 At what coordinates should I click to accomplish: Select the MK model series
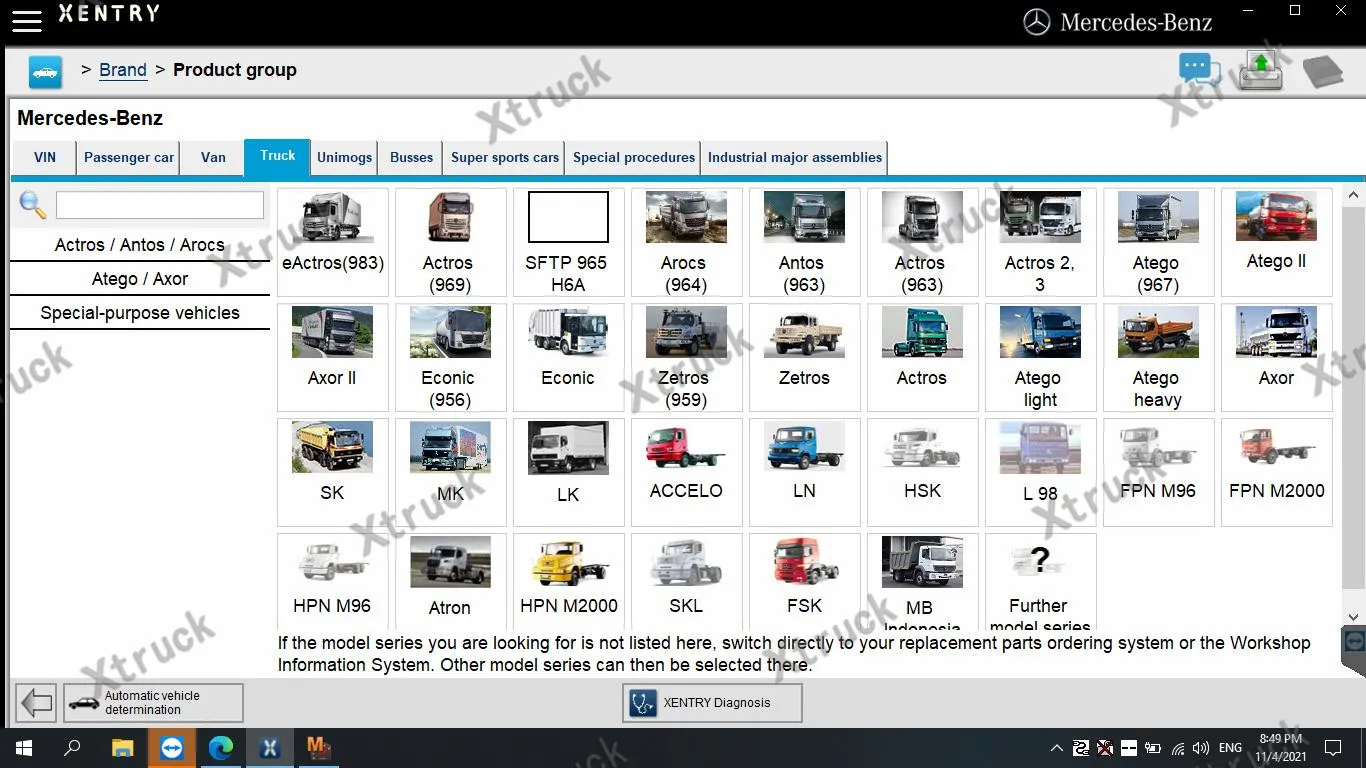pos(451,472)
